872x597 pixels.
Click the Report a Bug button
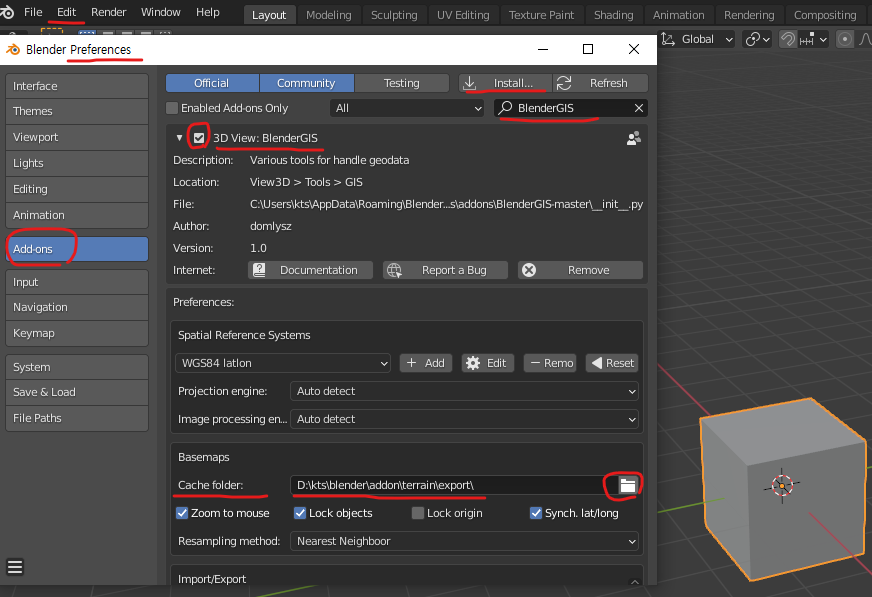coord(445,270)
